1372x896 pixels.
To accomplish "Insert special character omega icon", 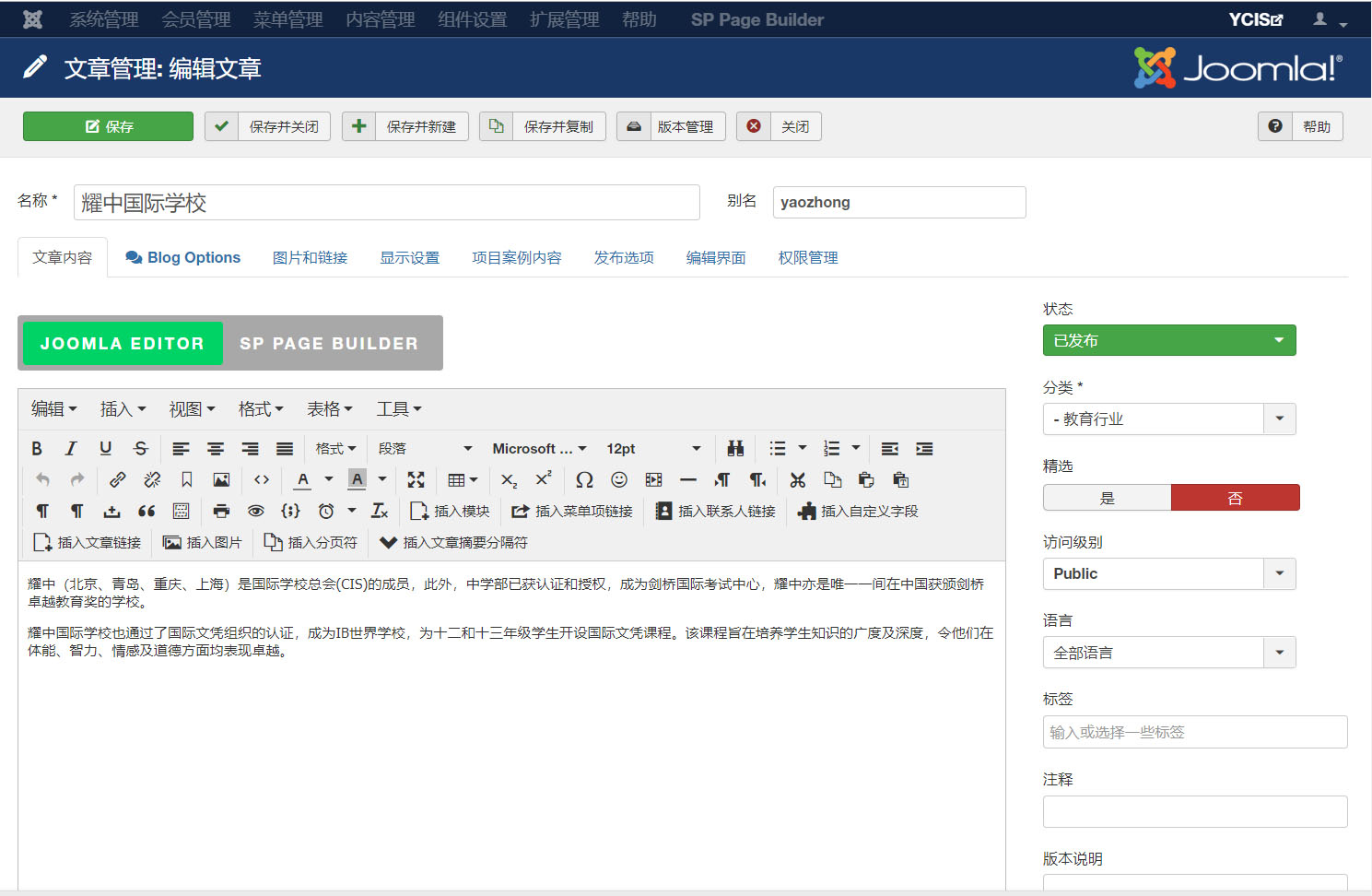I will point(584,480).
